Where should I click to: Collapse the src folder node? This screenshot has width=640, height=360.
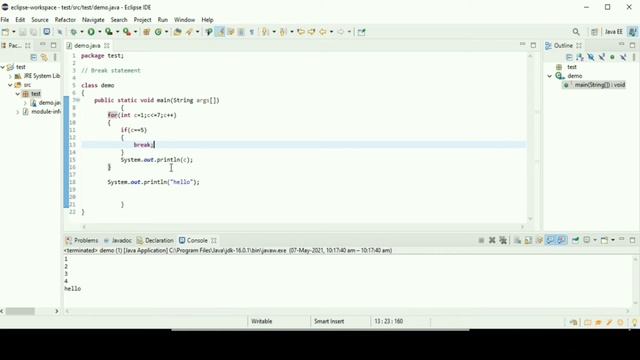(x=10, y=85)
